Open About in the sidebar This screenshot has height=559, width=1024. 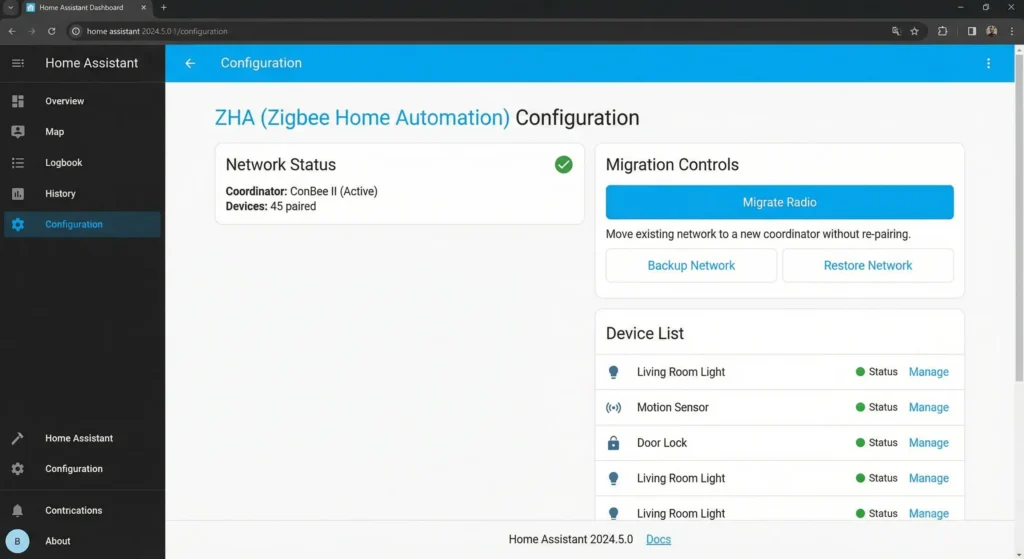click(x=57, y=541)
